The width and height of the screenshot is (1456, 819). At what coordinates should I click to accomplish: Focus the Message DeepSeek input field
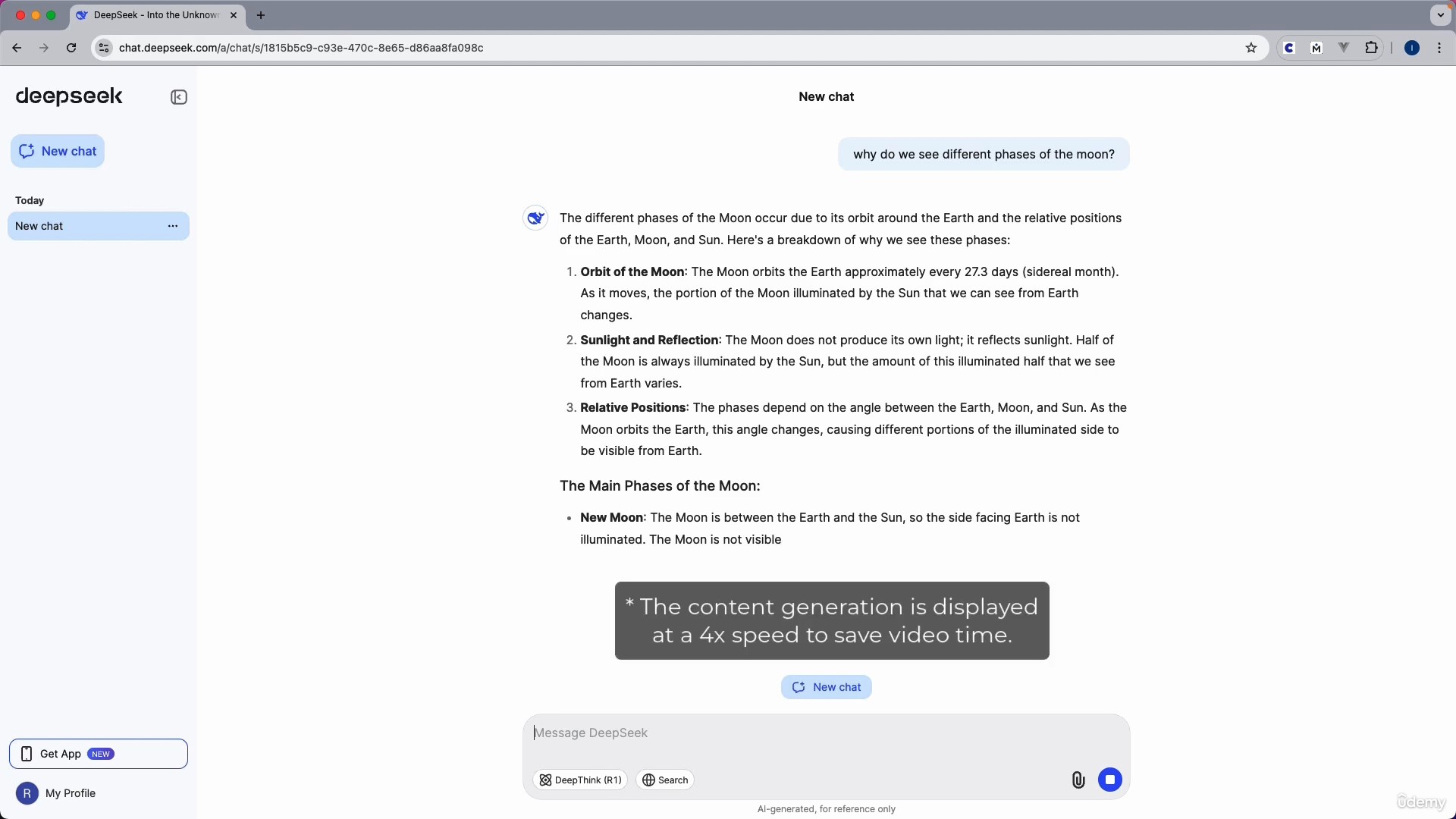(x=827, y=733)
